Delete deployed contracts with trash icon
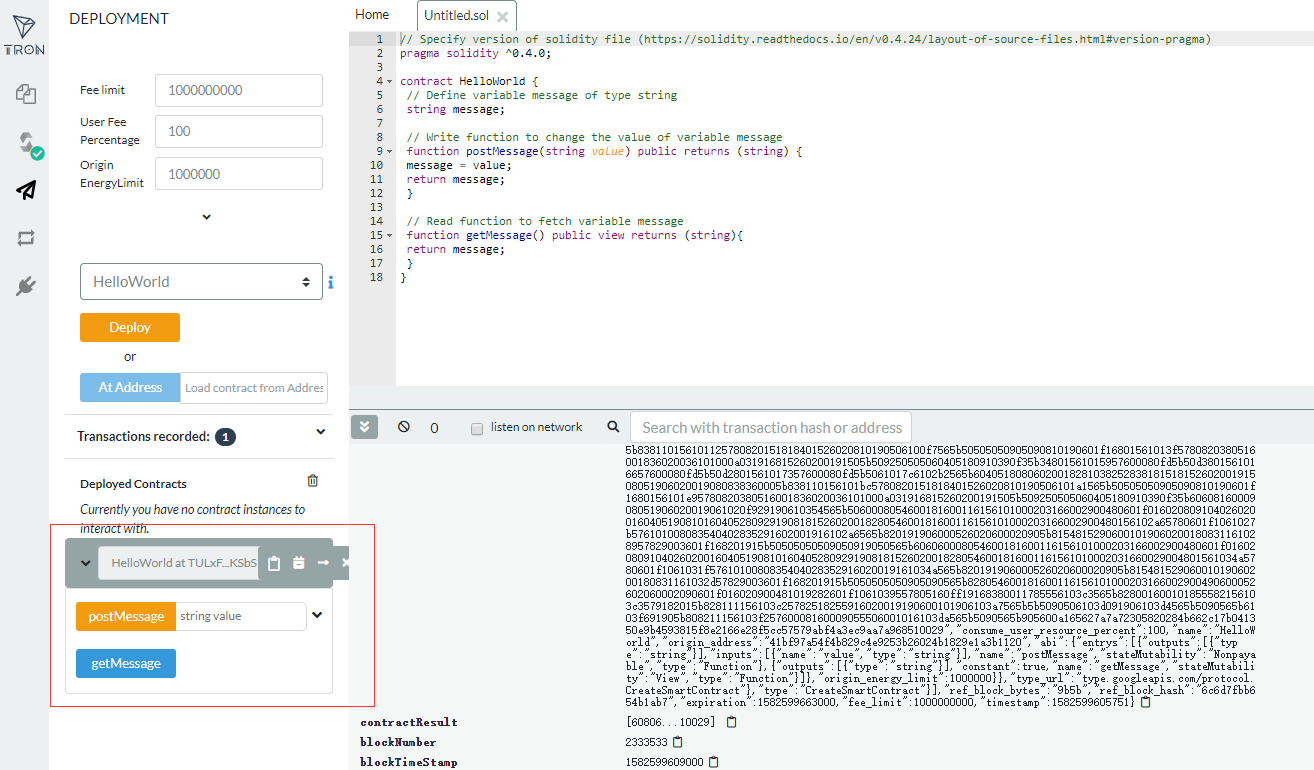The width and height of the screenshot is (1314, 770). tap(313, 481)
